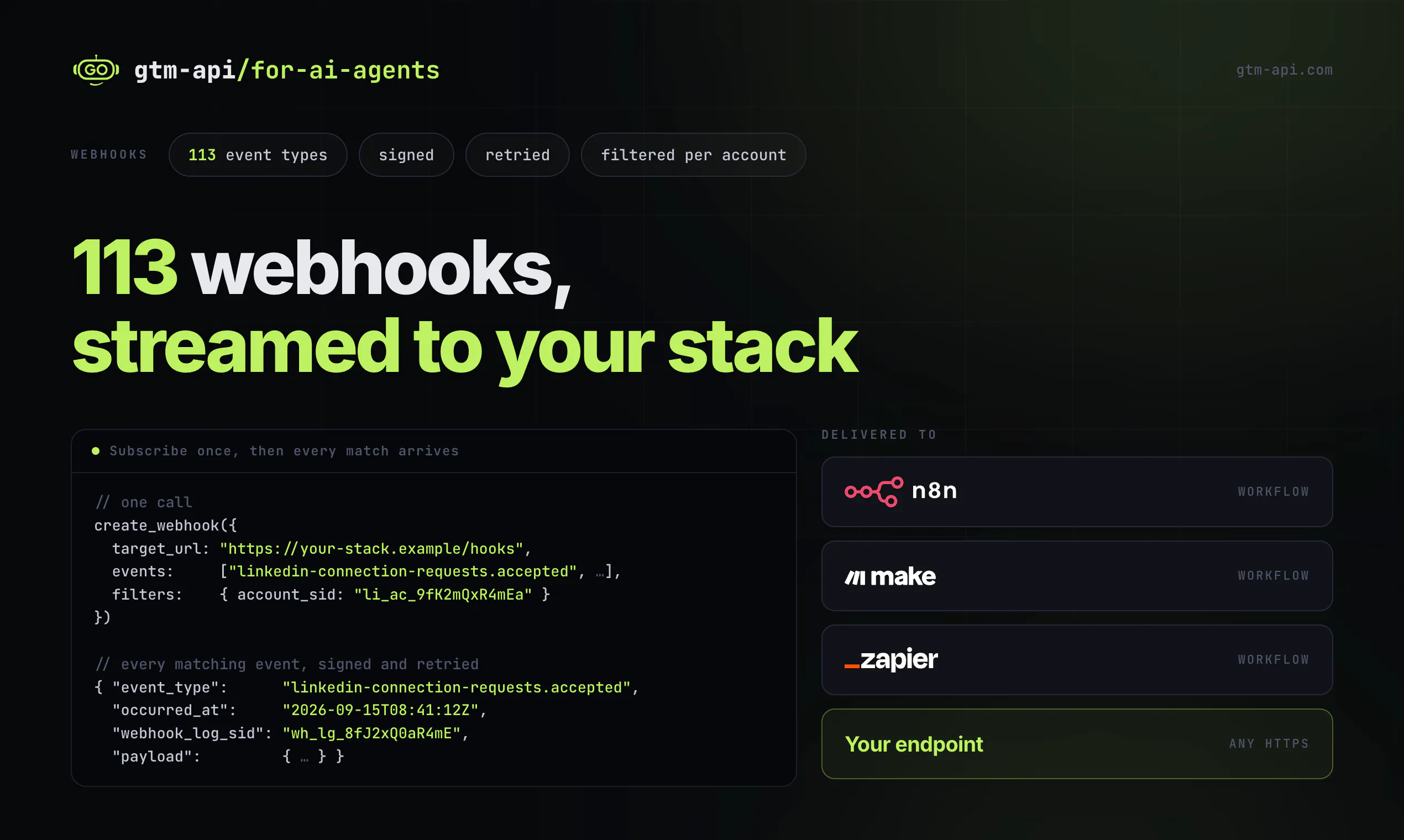Screen dimensions: 1404x840
Task: Select the 'filtered per account' pill
Action: tap(694, 155)
